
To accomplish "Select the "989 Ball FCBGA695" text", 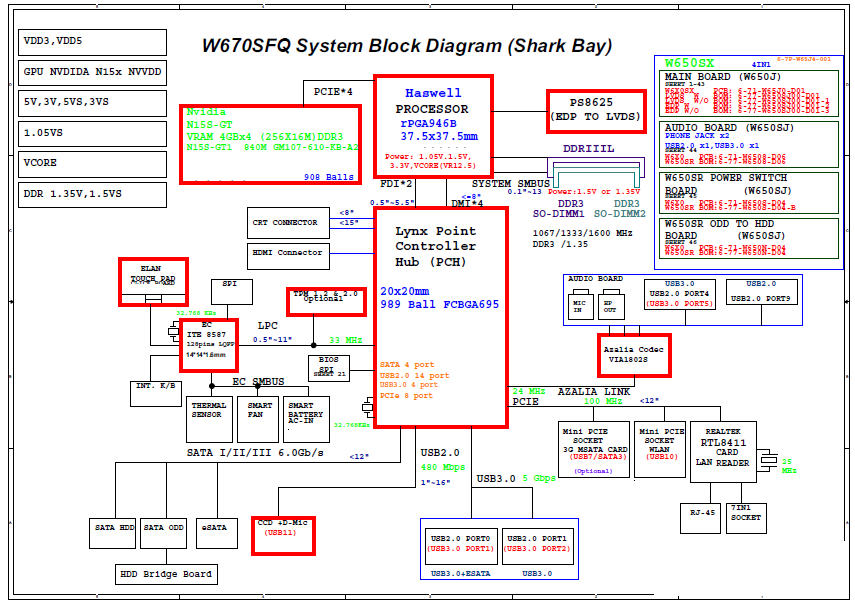I will (x=439, y=304).
